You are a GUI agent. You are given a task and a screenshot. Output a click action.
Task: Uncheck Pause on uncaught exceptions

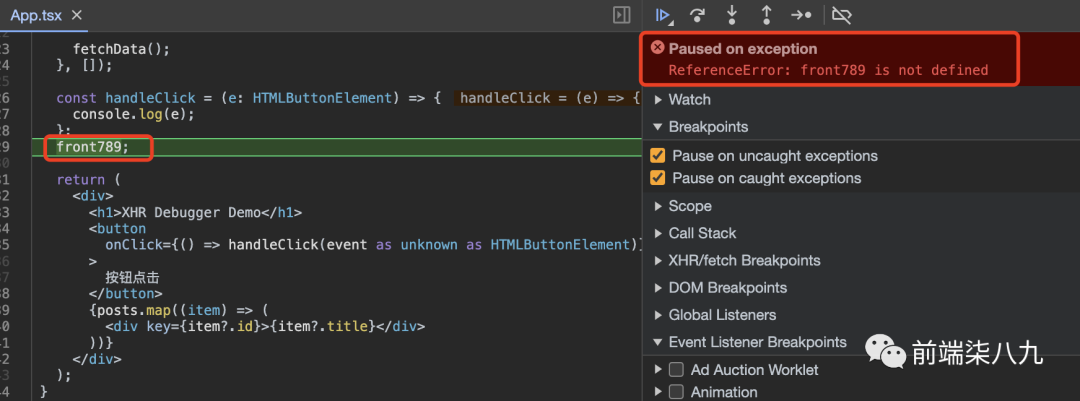658,156
